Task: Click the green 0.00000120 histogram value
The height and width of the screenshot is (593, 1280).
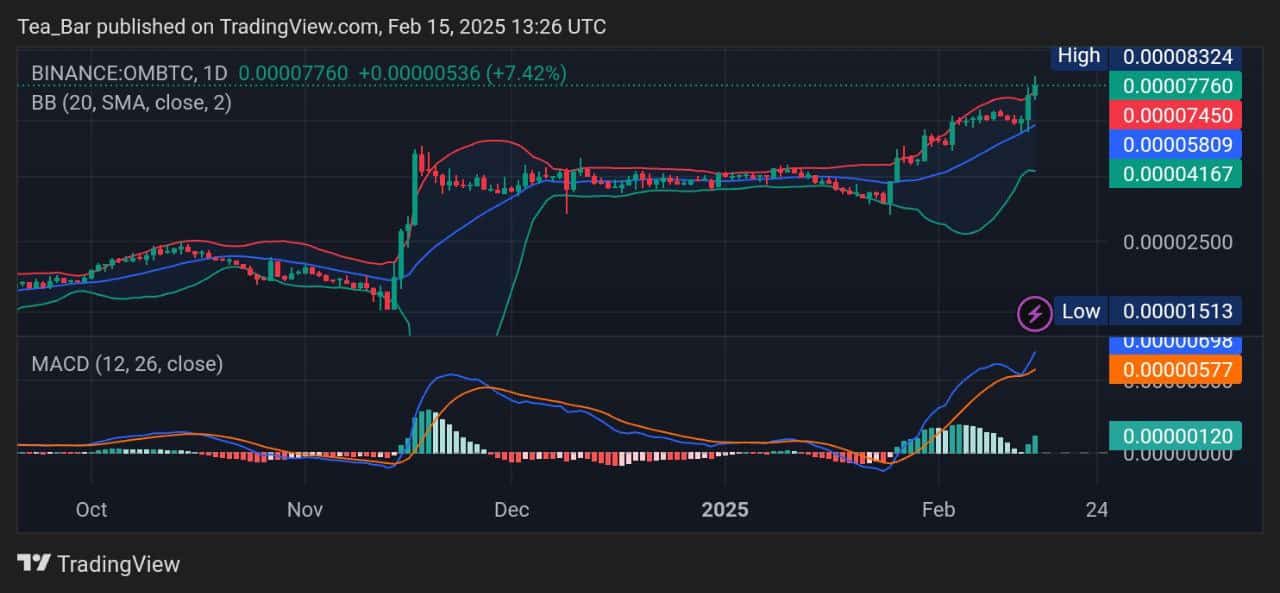Action: tap(1177, 436)
